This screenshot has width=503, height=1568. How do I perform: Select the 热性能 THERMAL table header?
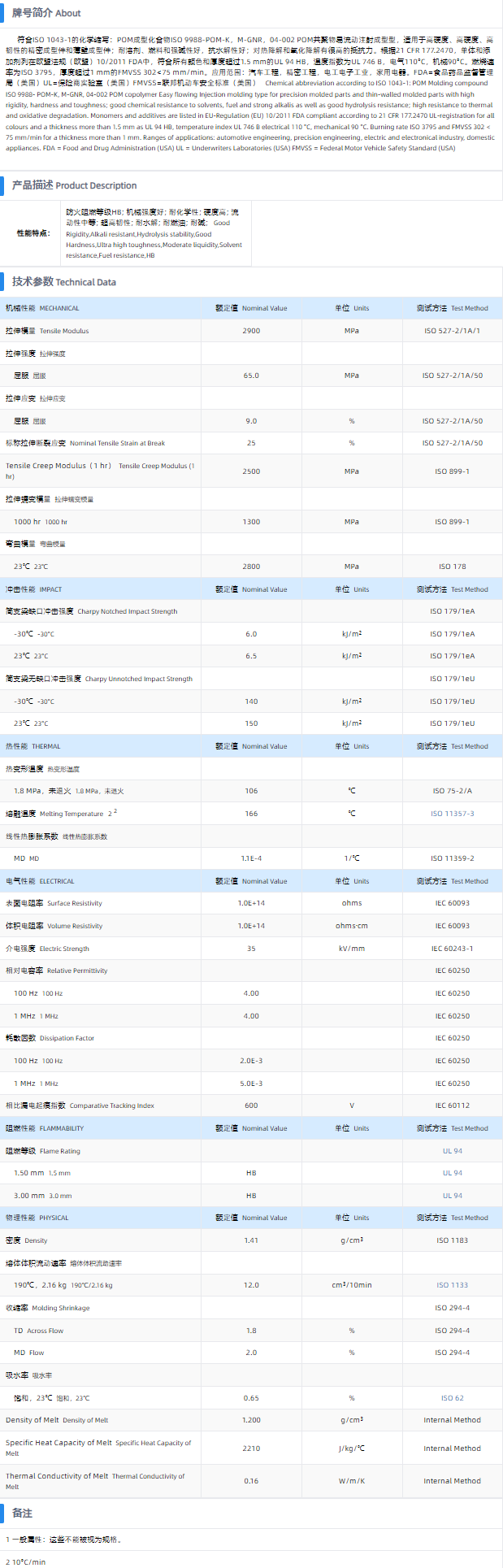pyautogui.click(x=33, y=746)
